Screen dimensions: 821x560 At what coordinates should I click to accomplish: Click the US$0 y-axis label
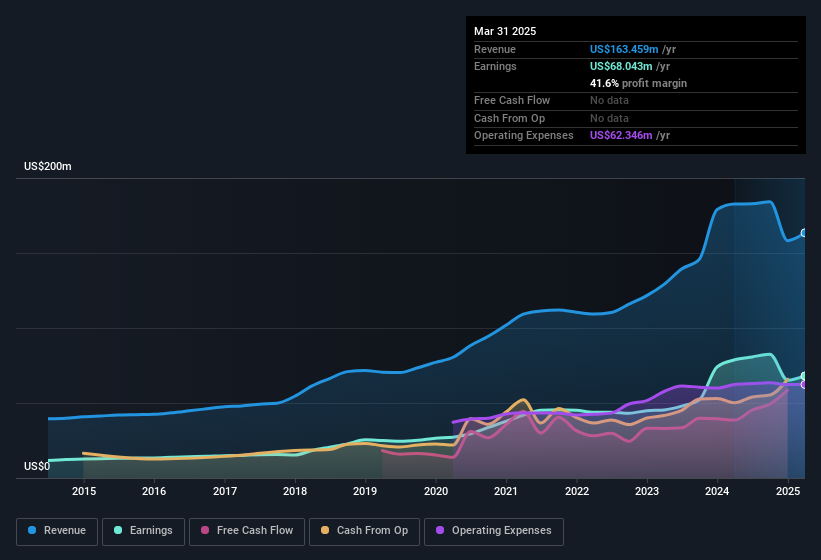click(x=37, y=466)
